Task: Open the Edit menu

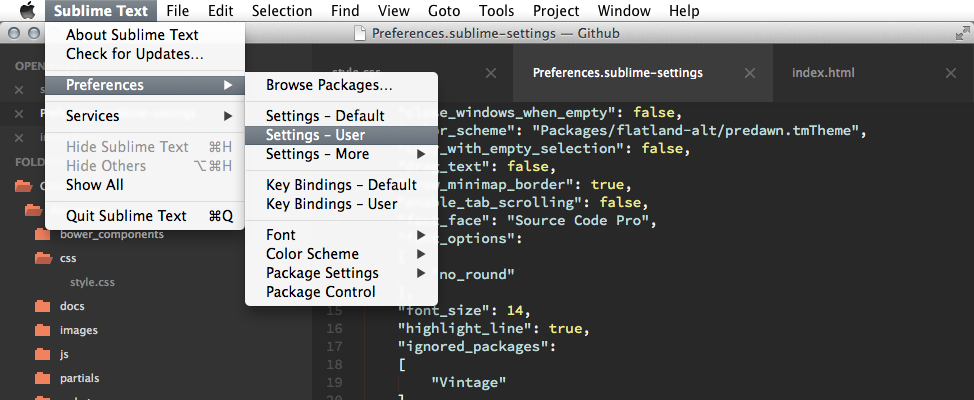Action: 221,11
